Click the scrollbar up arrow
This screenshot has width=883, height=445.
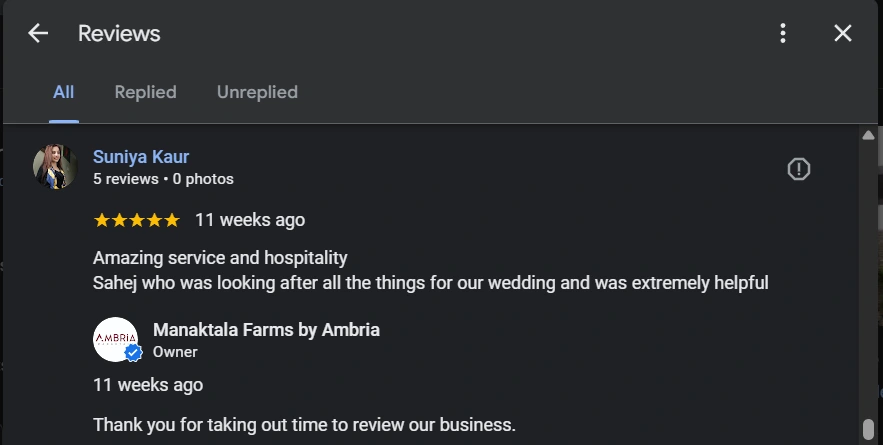(x=868, y=135)
